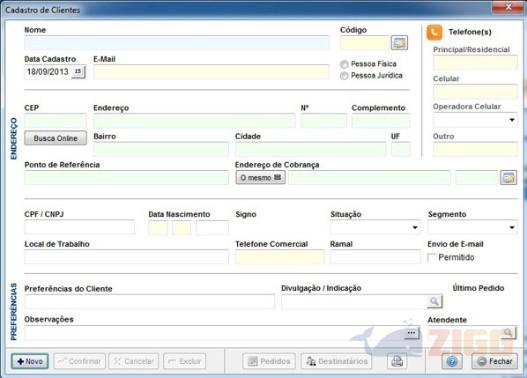This screenshot has width=527, height=378.
Task: Click the Novo button
Action: tap(30, 361)
